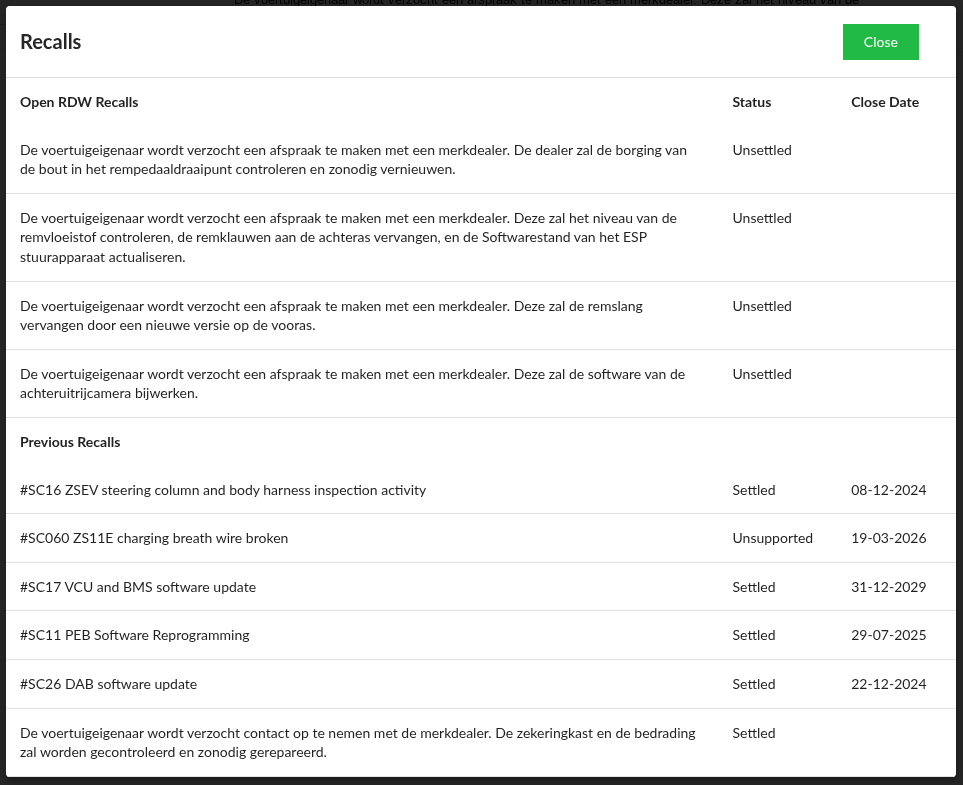Click "Settled" status of the #SC16 recall

click(x=754, y=490)
